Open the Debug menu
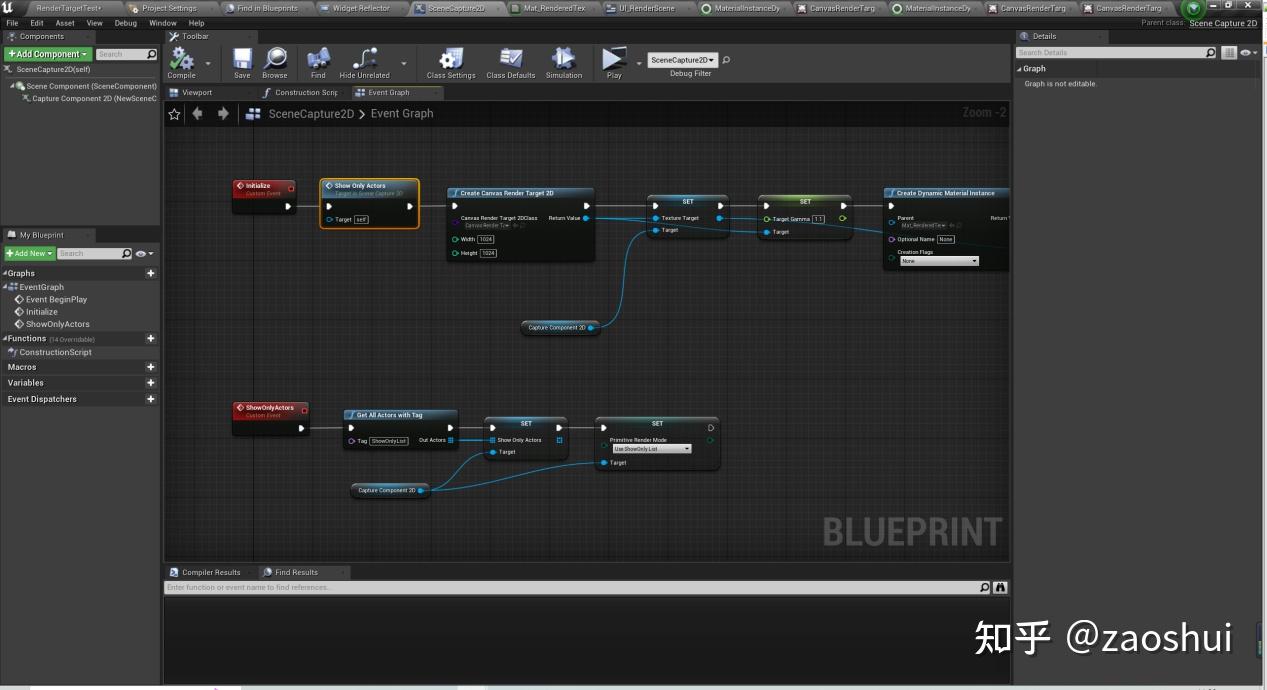This screenshot has width=1267, height=690. pyautogui.click(x=126, y=23)
